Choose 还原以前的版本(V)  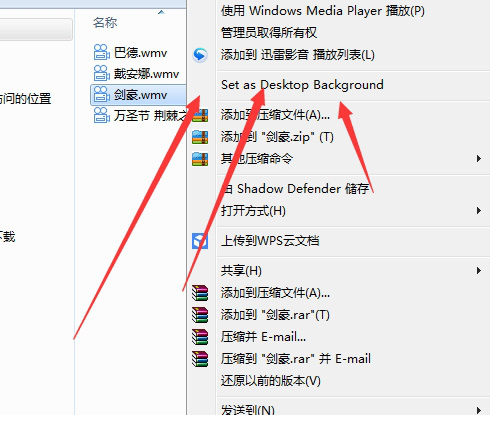pos(271,381)
